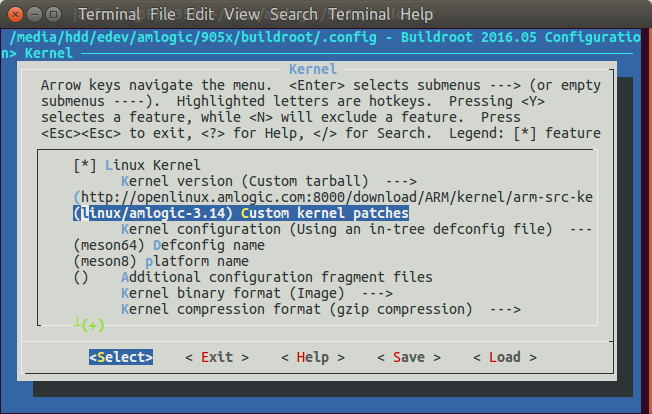Click the Kernel dialog title

pos(313,69)
